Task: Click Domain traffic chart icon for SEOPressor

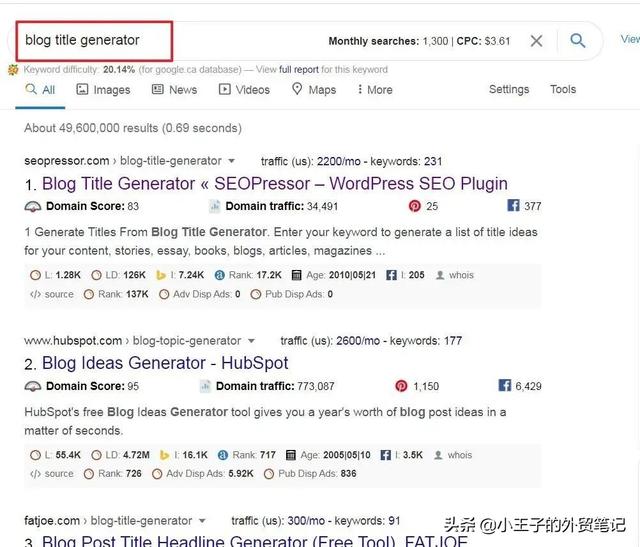Action: [x=215, y=206]
